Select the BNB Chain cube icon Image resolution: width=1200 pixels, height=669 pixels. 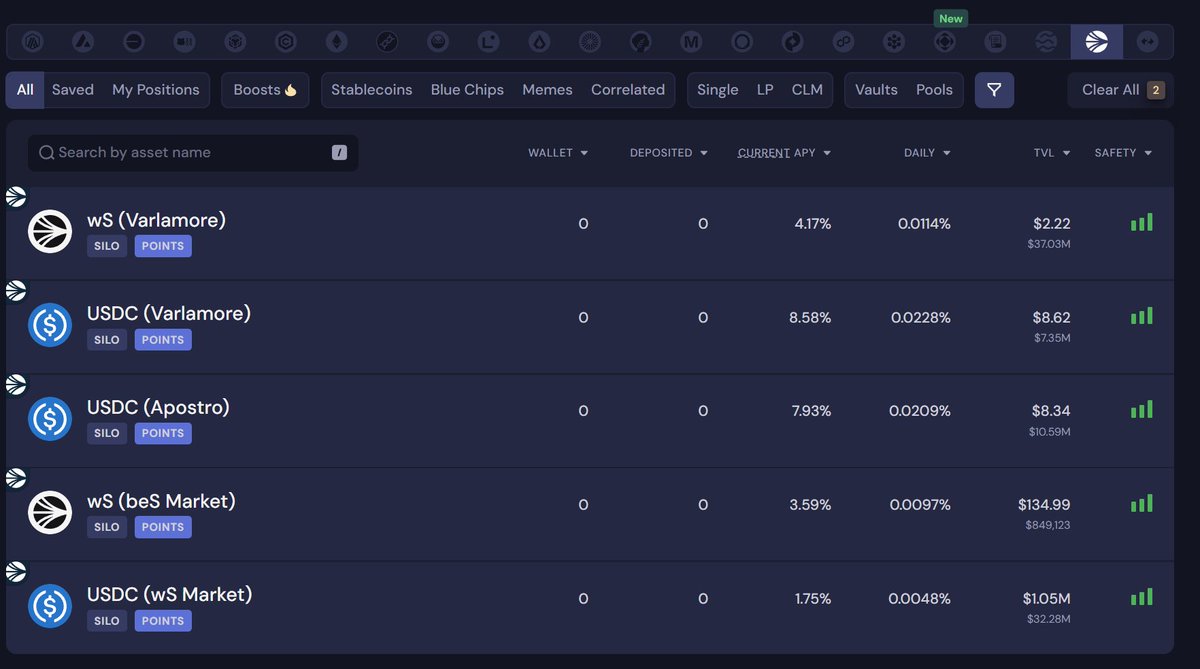[237, 42]
